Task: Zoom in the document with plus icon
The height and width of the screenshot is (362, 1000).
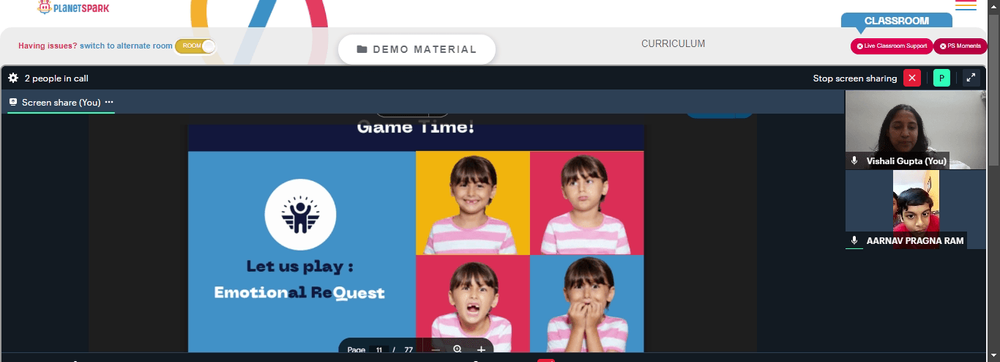Action: click(481, 349)
